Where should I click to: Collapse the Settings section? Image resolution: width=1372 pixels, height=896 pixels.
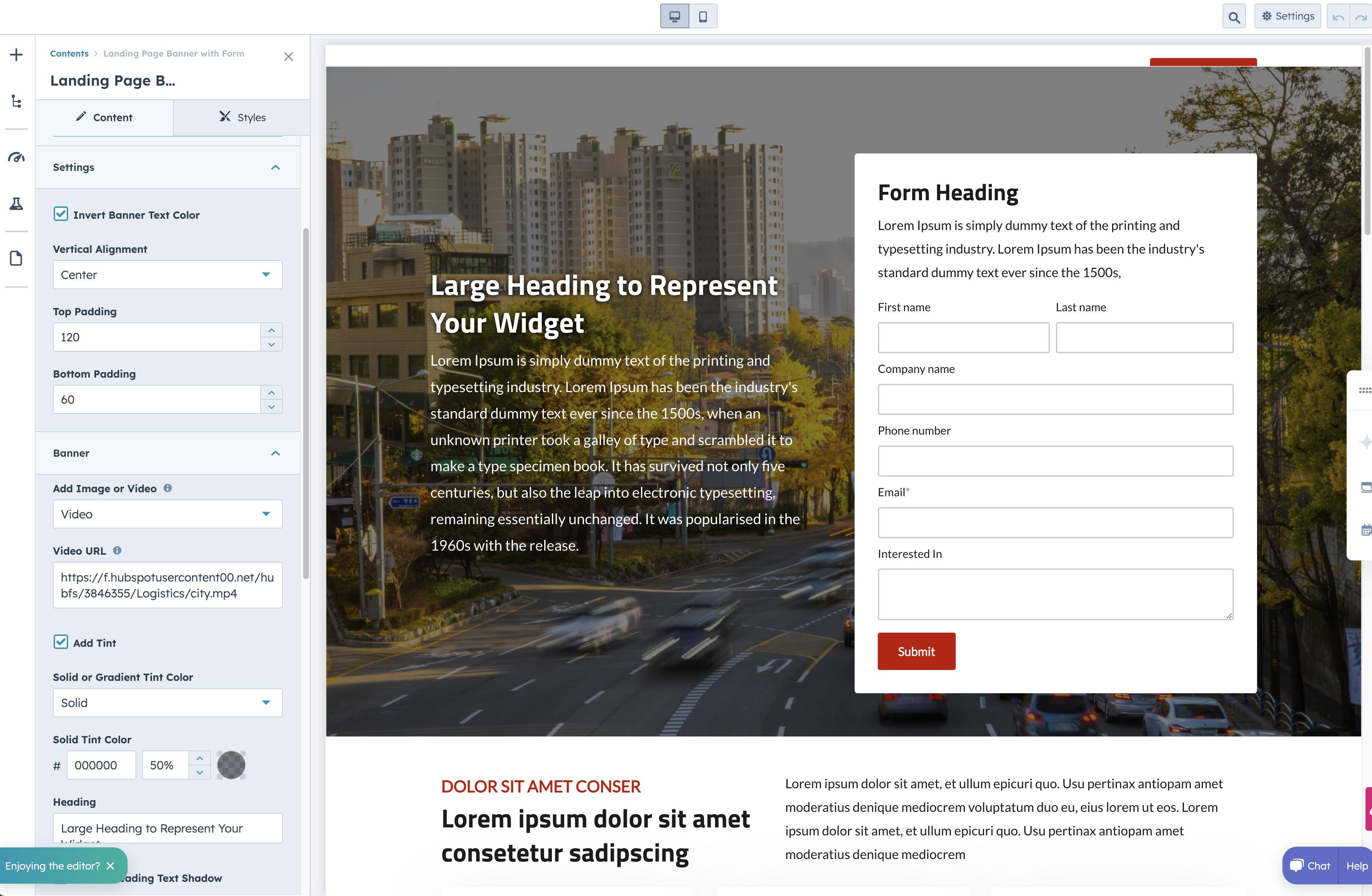pyautogui.click(x=276, y=167)
